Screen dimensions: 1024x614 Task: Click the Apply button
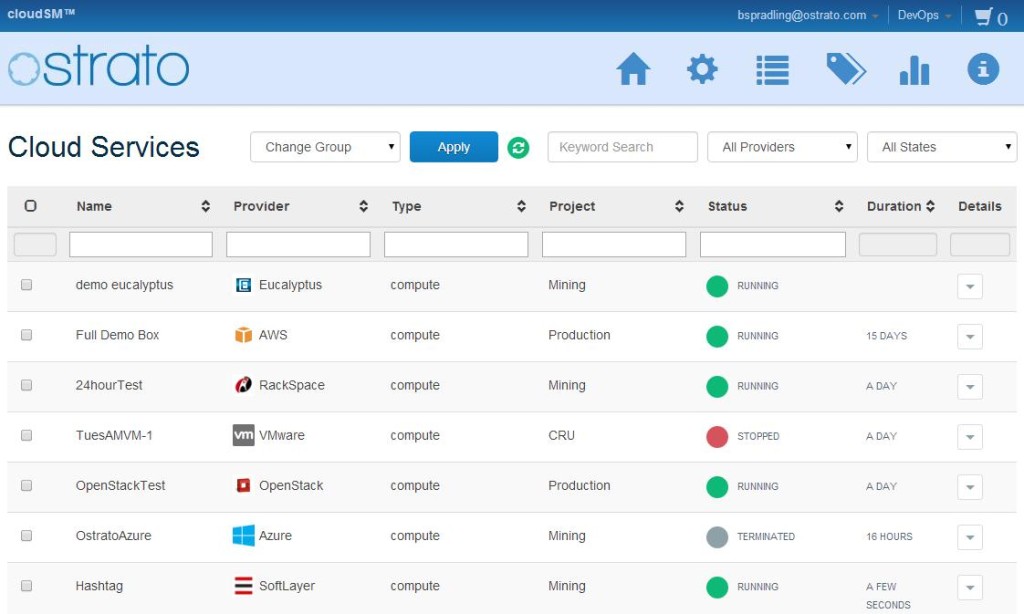(454, 147)
